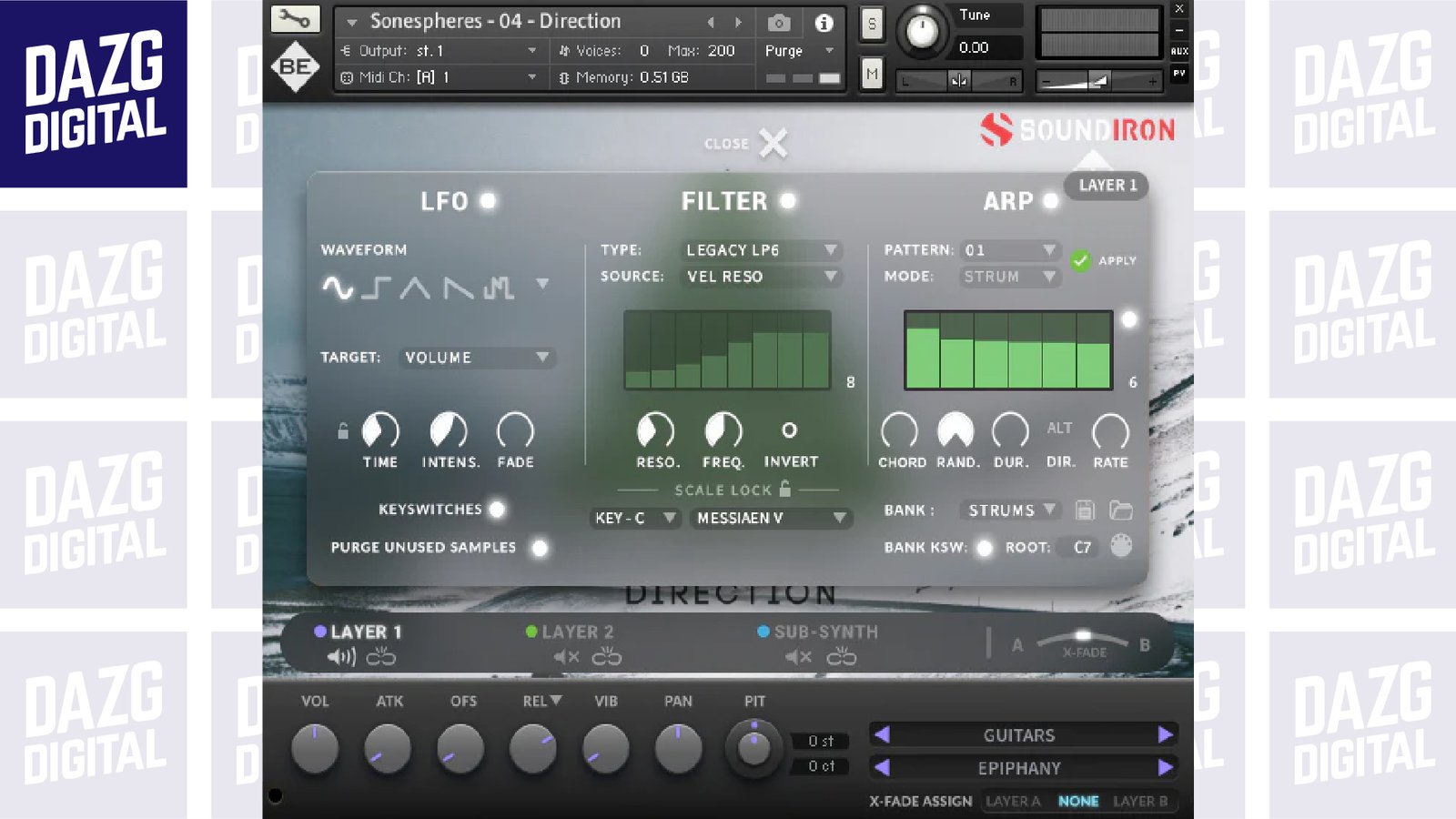Image resolution: width=1456 pixels, height=819 pixels.
Task: Click the LAYER 1 label on FX panel
Action: [1107, 186]
